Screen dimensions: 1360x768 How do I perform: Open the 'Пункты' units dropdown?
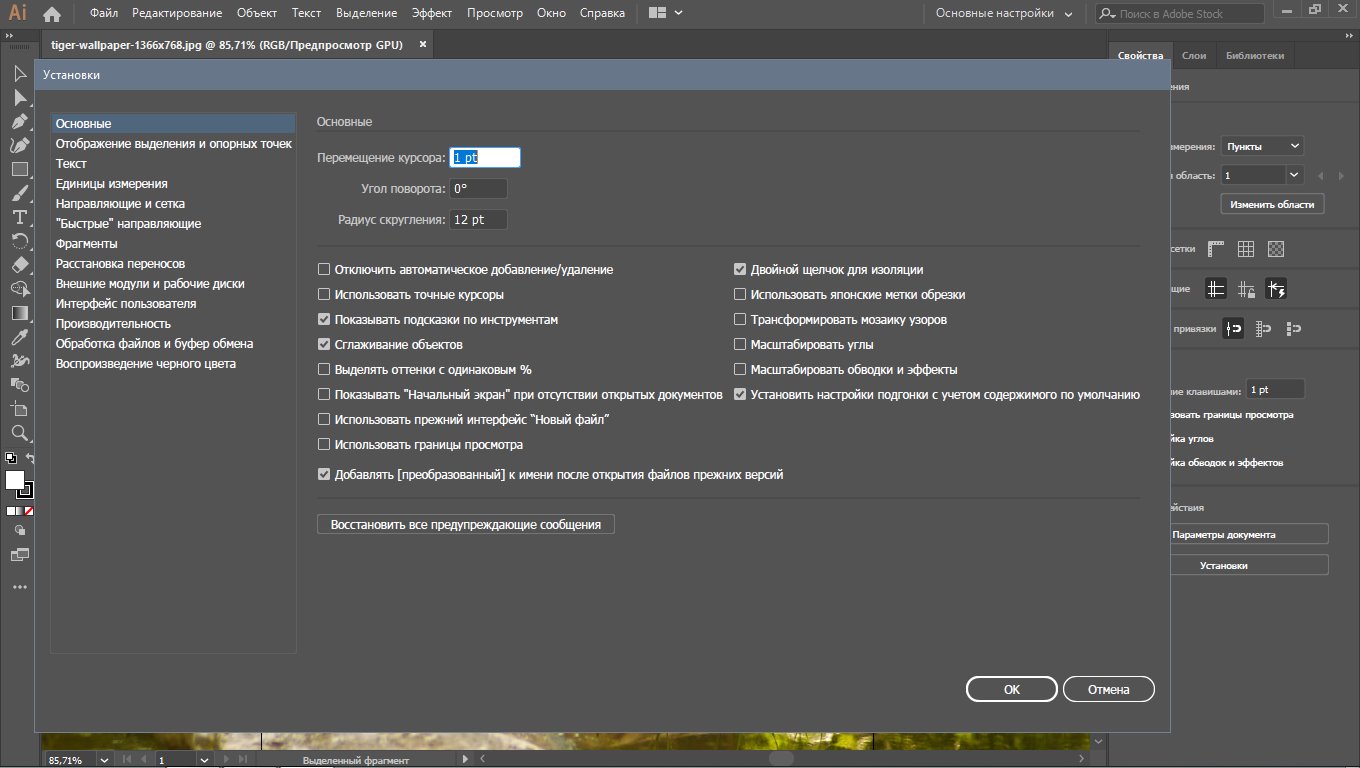[1262, 146]
